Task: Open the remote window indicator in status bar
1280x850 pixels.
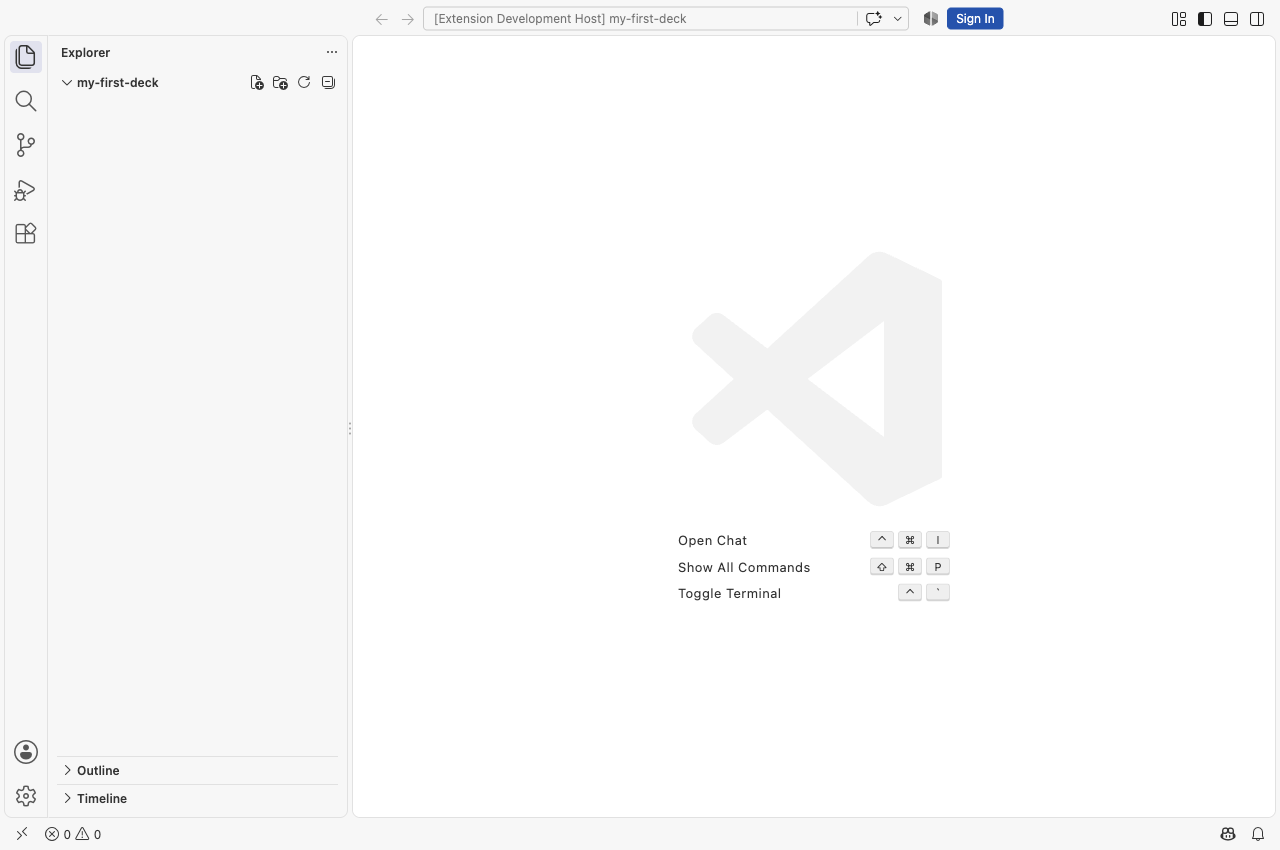Action: point(22,834)
